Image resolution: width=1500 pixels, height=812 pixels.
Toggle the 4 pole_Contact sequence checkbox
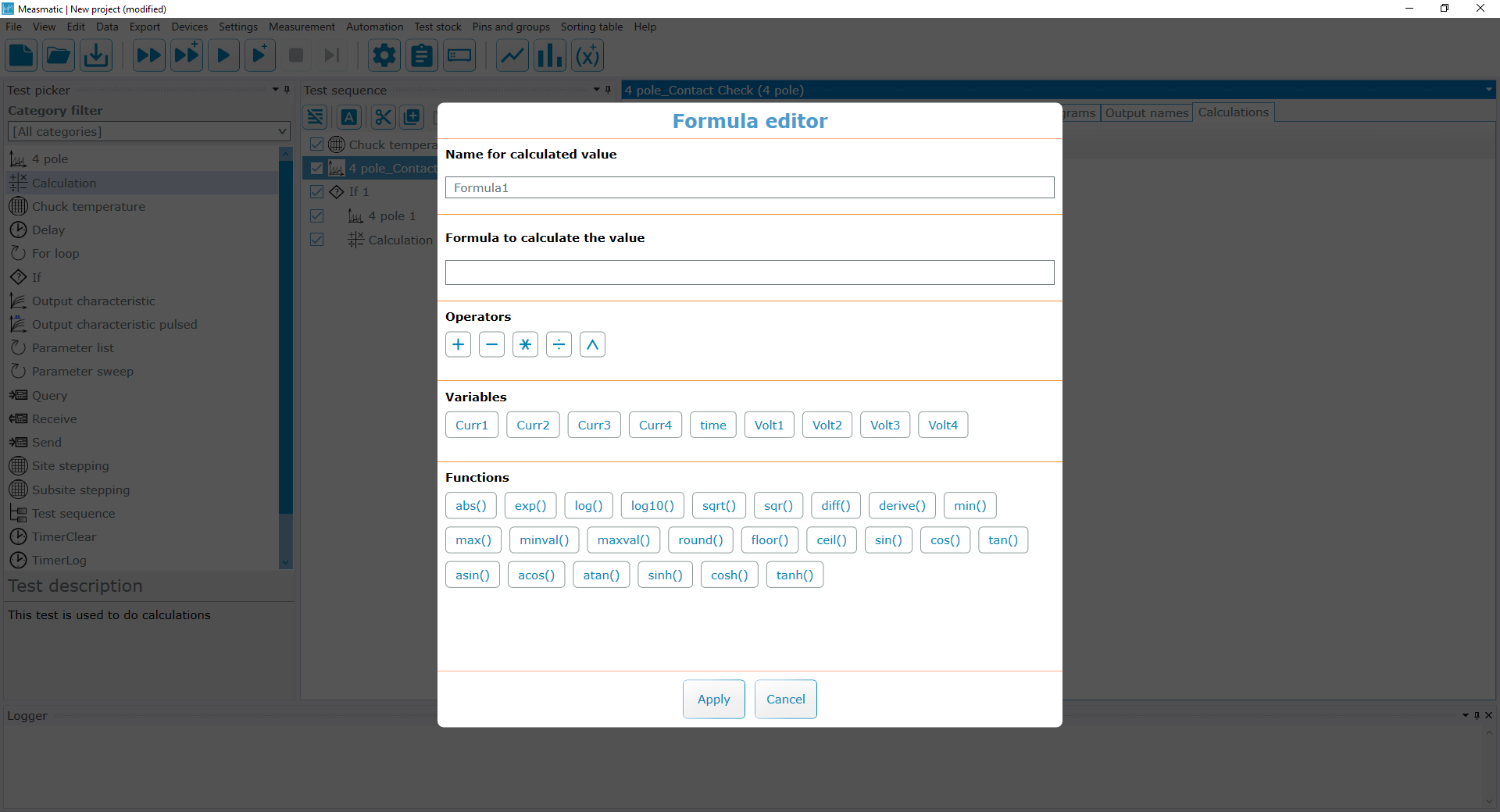(316, 168)
